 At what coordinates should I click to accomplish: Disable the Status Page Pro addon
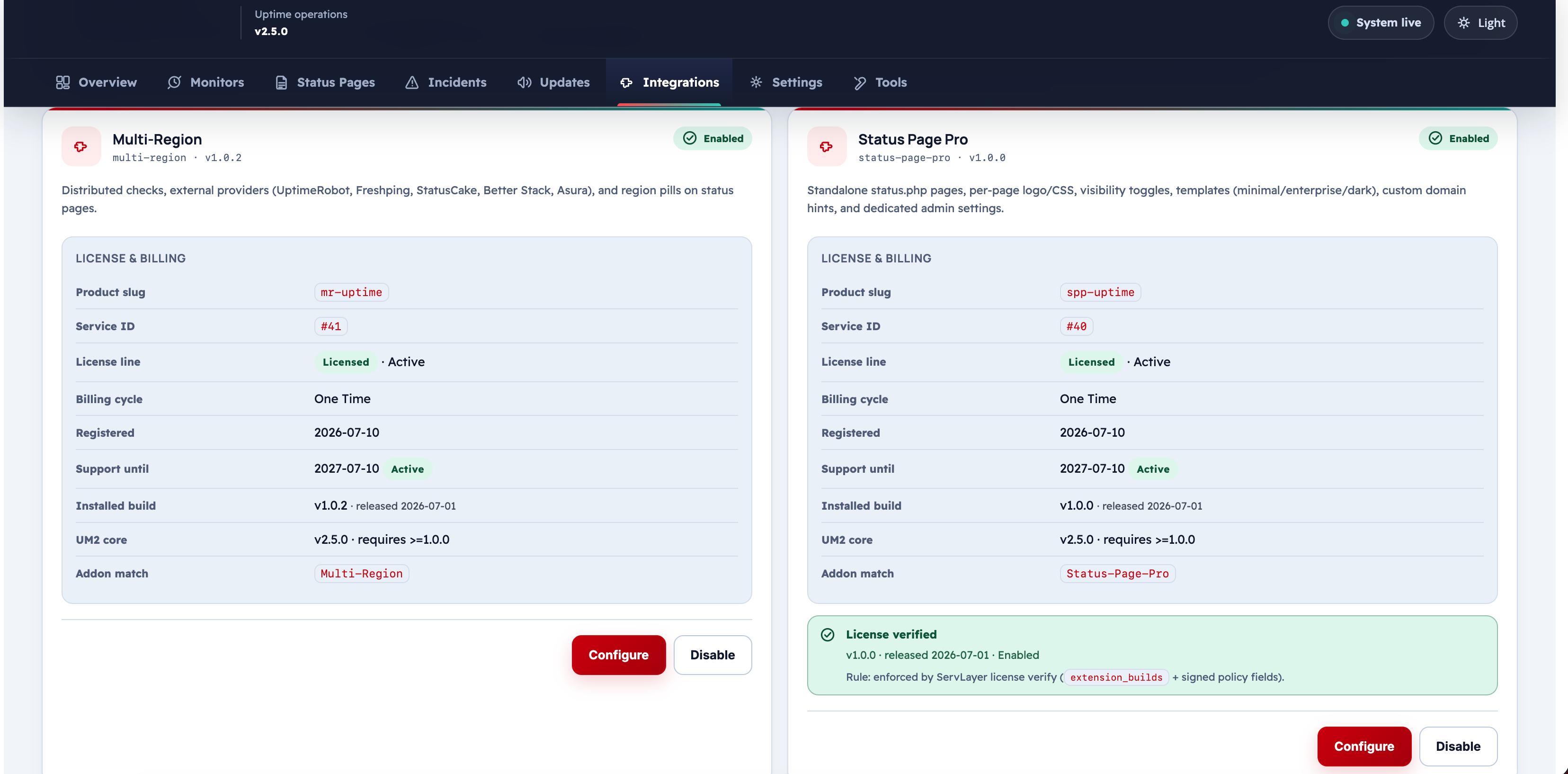(x=1459, y=746)
